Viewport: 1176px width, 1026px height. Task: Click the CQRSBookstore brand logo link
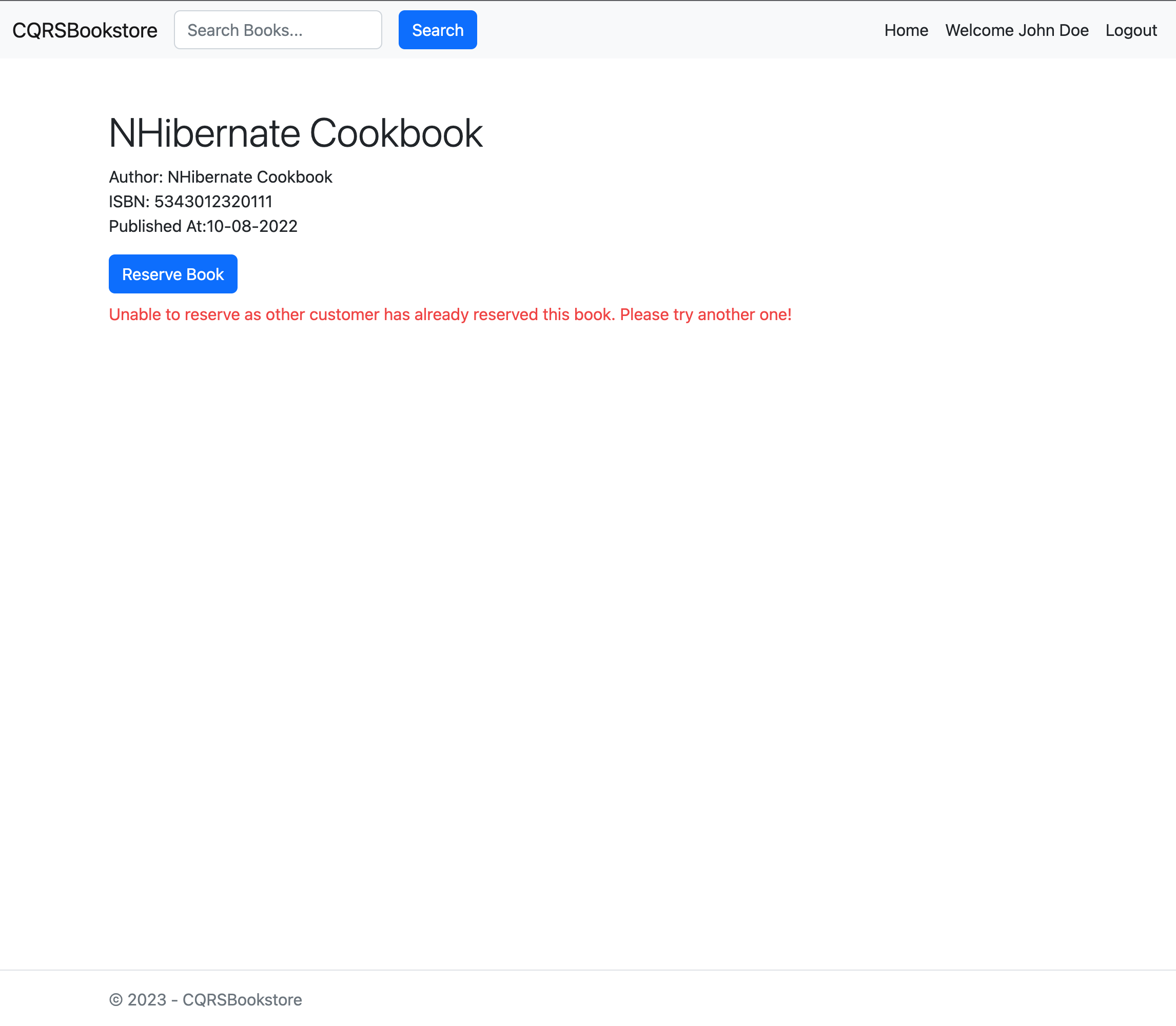pyautogui.click(x=85, y=30)
